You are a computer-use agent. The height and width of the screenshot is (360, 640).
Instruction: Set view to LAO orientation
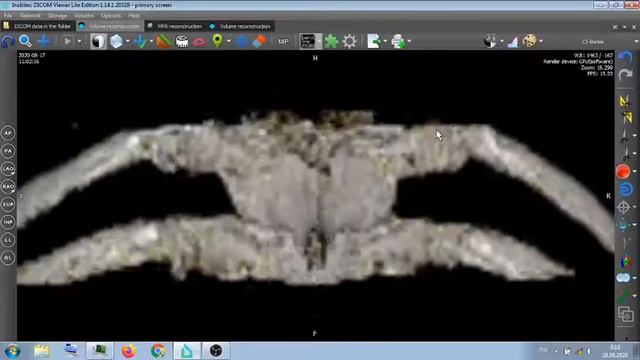click(8, 169)
